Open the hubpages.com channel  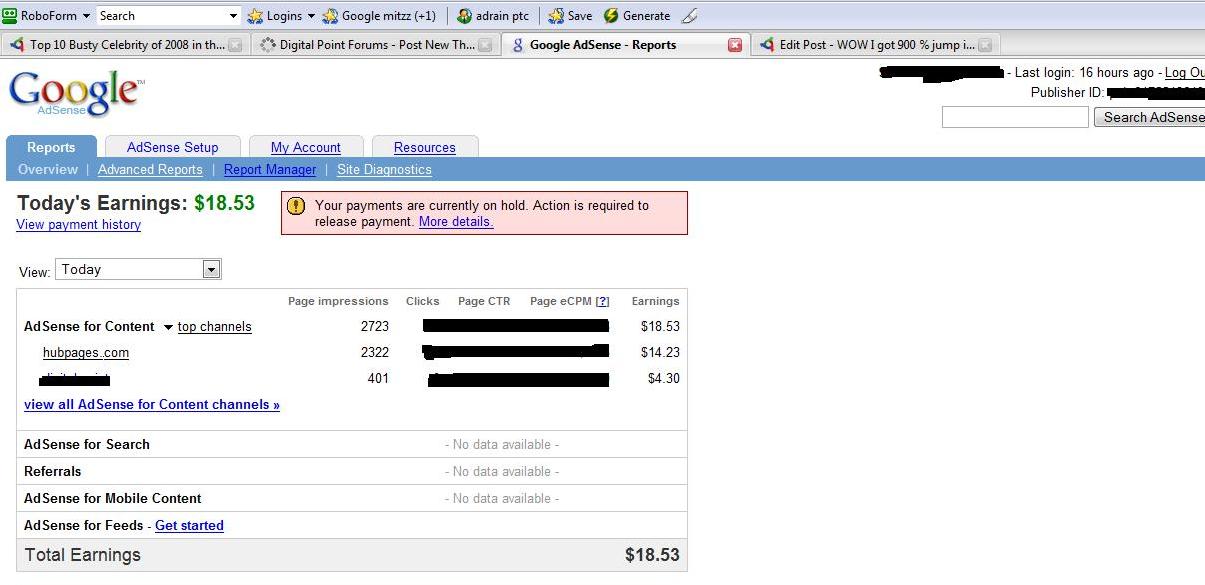86,353
